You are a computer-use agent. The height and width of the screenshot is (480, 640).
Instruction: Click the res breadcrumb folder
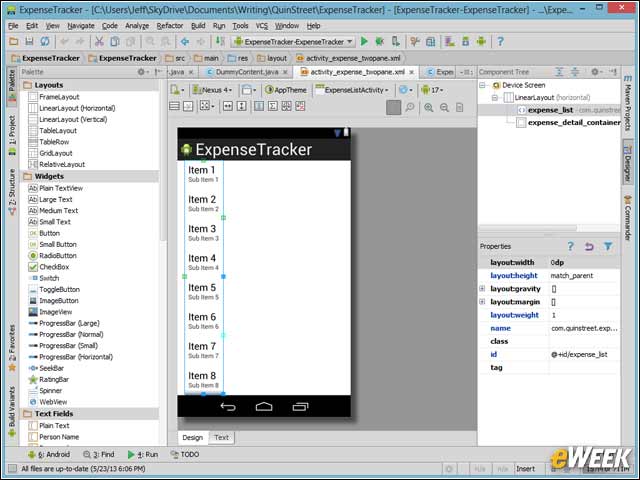pos(238,58)
